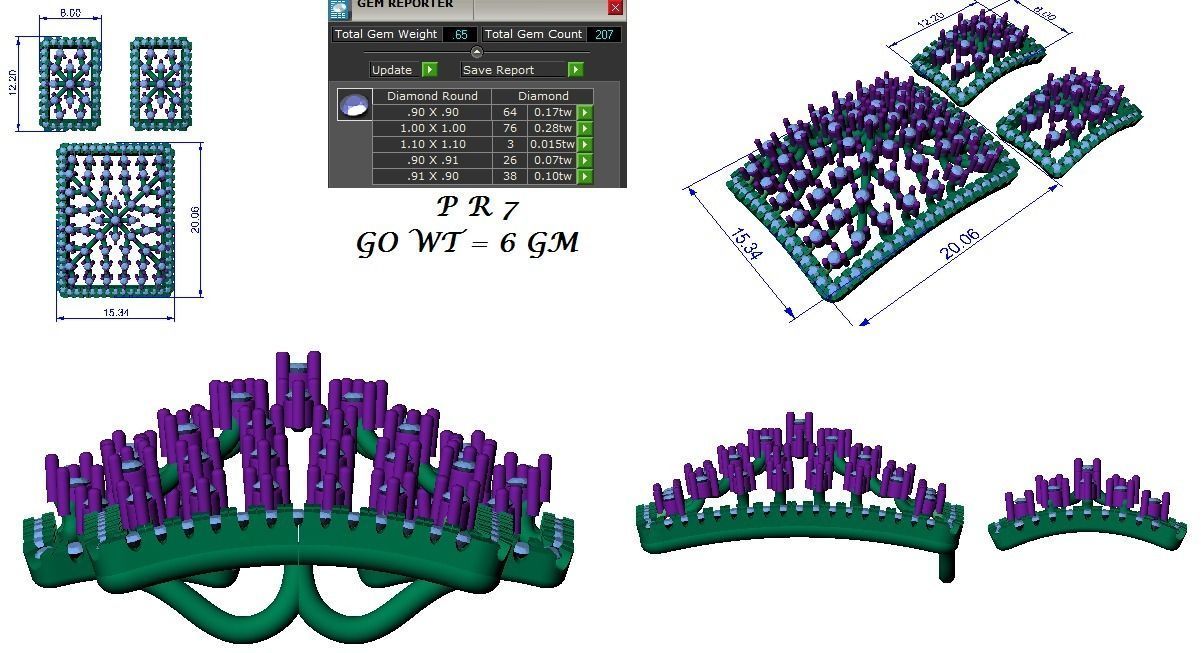Click the 'Total Gem Weight' label
This screenshot has height=653, width=1201.
tap(386, 34)
